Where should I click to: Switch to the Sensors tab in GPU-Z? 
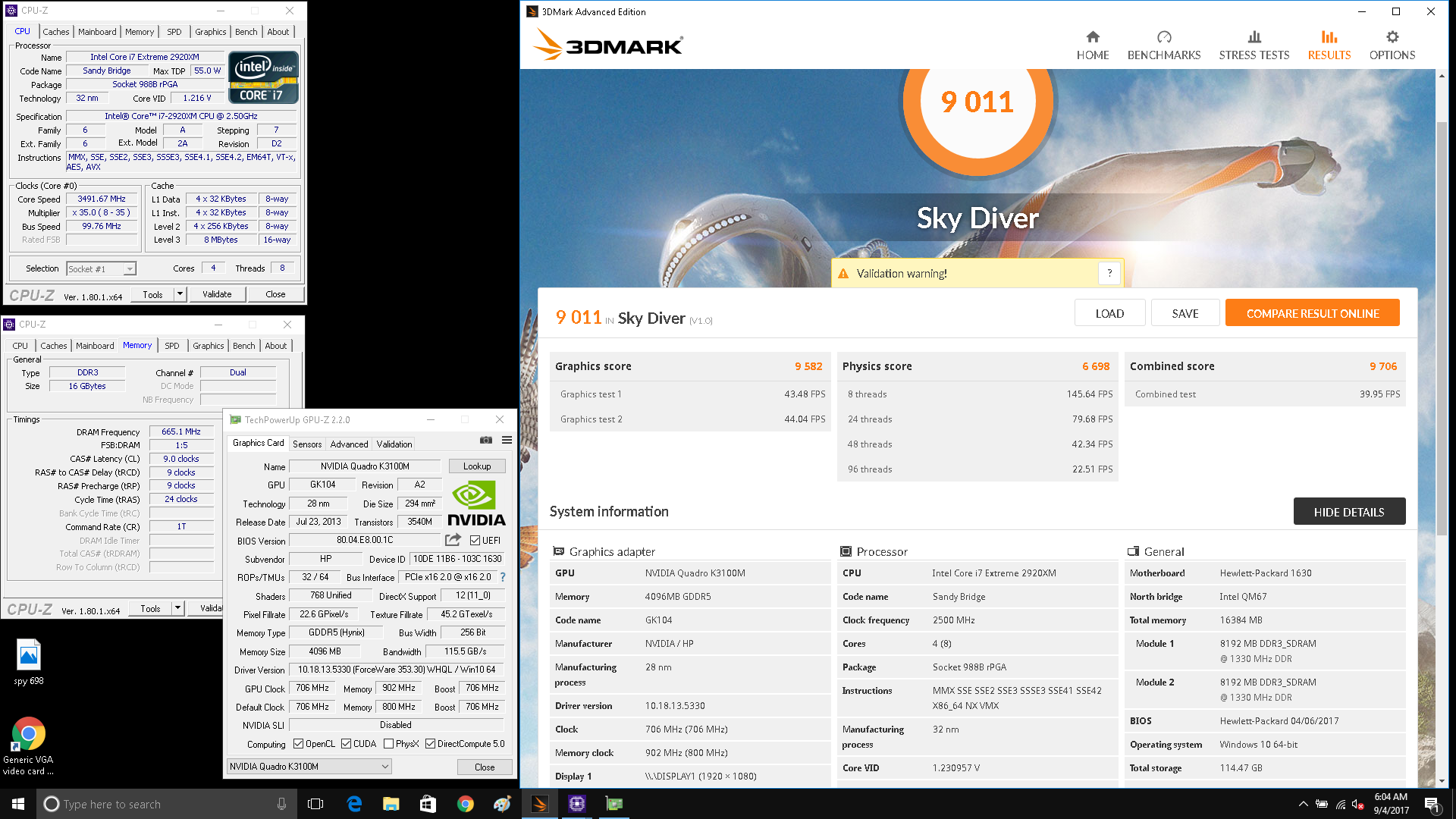[307, 444]
